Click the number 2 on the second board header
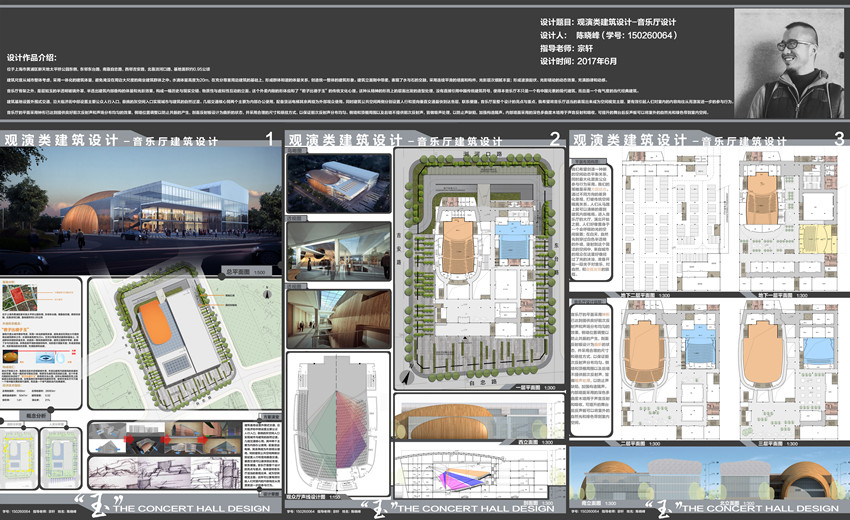Viewport: 850px width, 520px height. pyautogui.click(x=553, y=141)
